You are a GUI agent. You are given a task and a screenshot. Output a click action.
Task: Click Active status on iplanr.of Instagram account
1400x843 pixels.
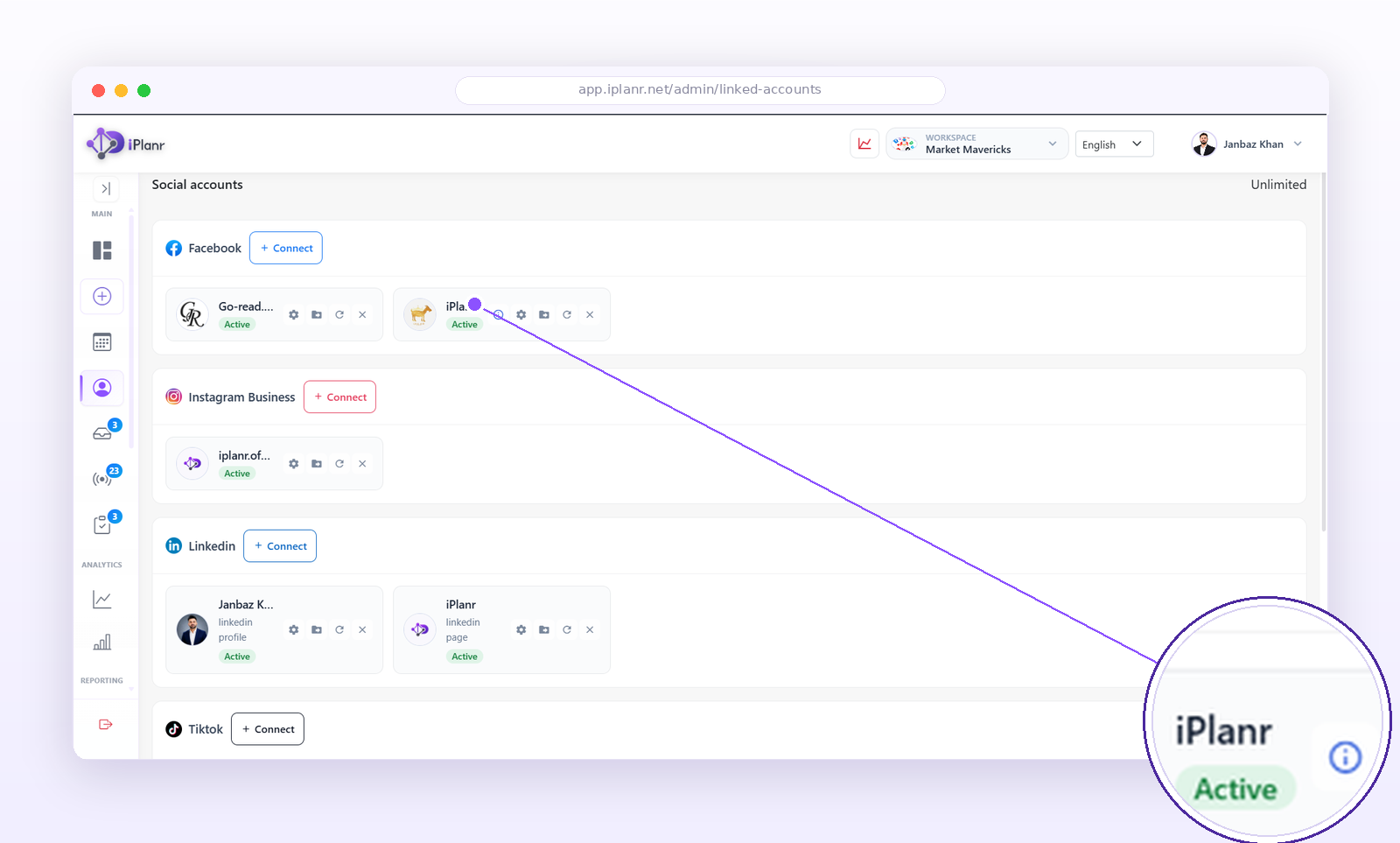coord(237,474)
